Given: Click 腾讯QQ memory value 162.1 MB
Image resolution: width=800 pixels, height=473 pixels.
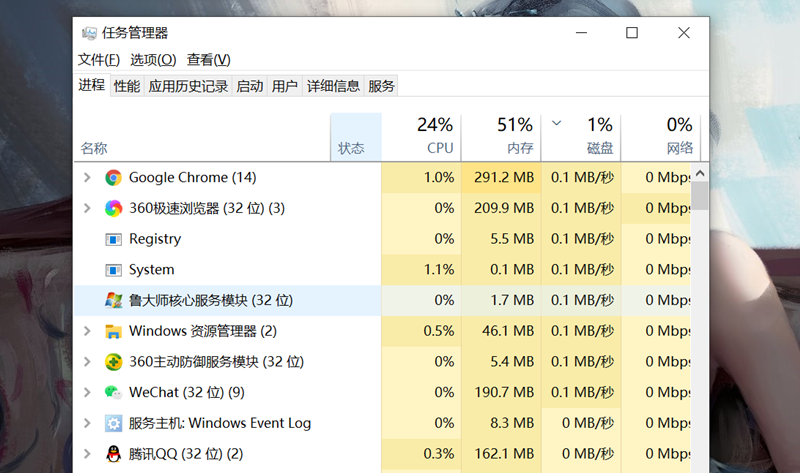Looking at the screenshot, I should pyautogui.click(x=504, y=454).
